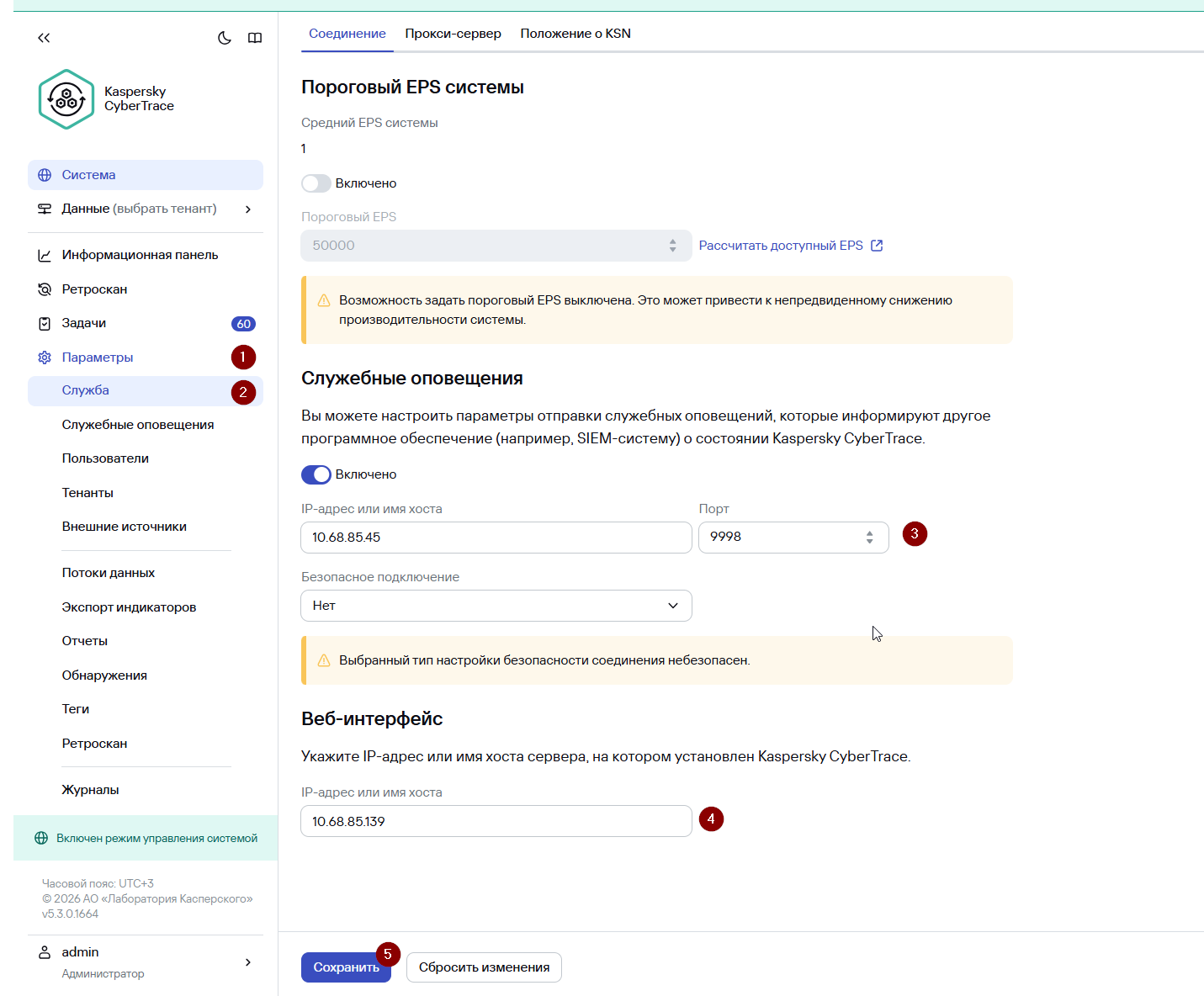Viewport: 1204px width, 996px height.
Task: Open Пользователи in the sidebar
Action: pyautogui.click(x=105, y=458)
